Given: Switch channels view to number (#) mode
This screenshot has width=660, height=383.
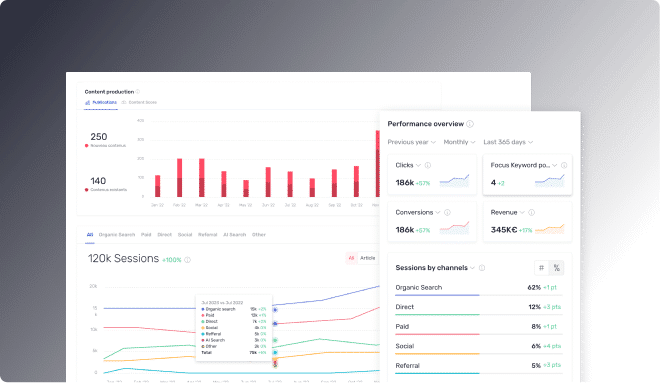Looking at the screenshot, I should coord(541,268).
